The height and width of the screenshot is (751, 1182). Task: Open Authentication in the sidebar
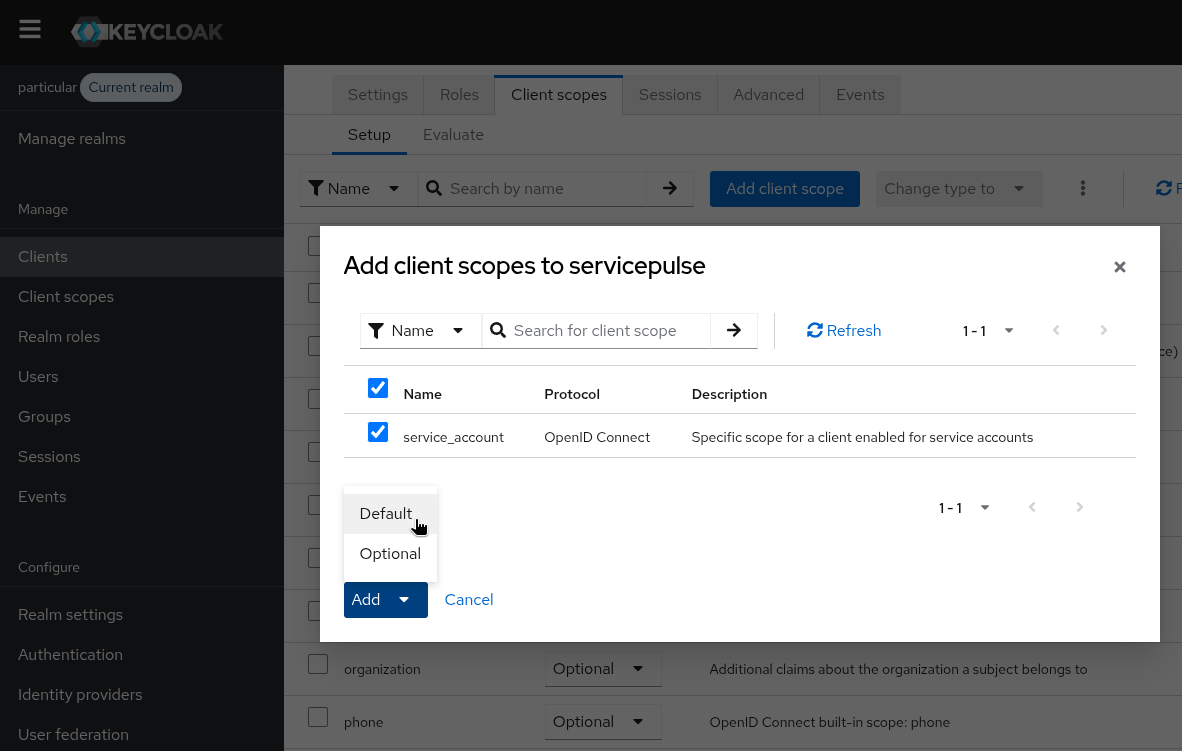(142, 654)
